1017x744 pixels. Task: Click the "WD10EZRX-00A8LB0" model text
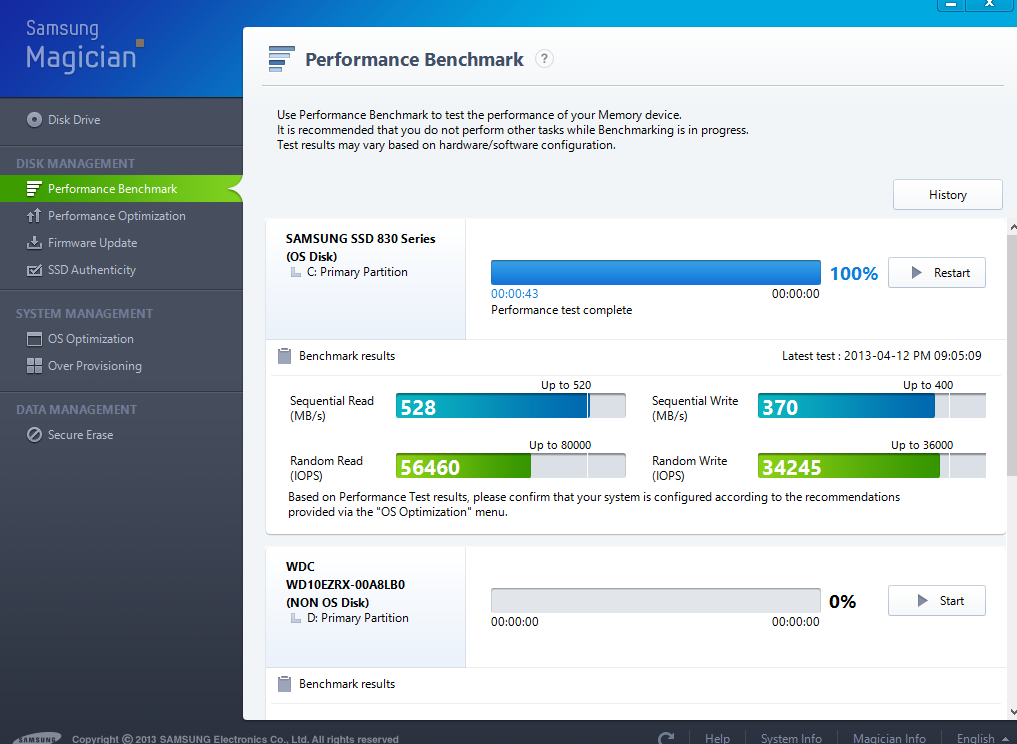coord(346,584)
